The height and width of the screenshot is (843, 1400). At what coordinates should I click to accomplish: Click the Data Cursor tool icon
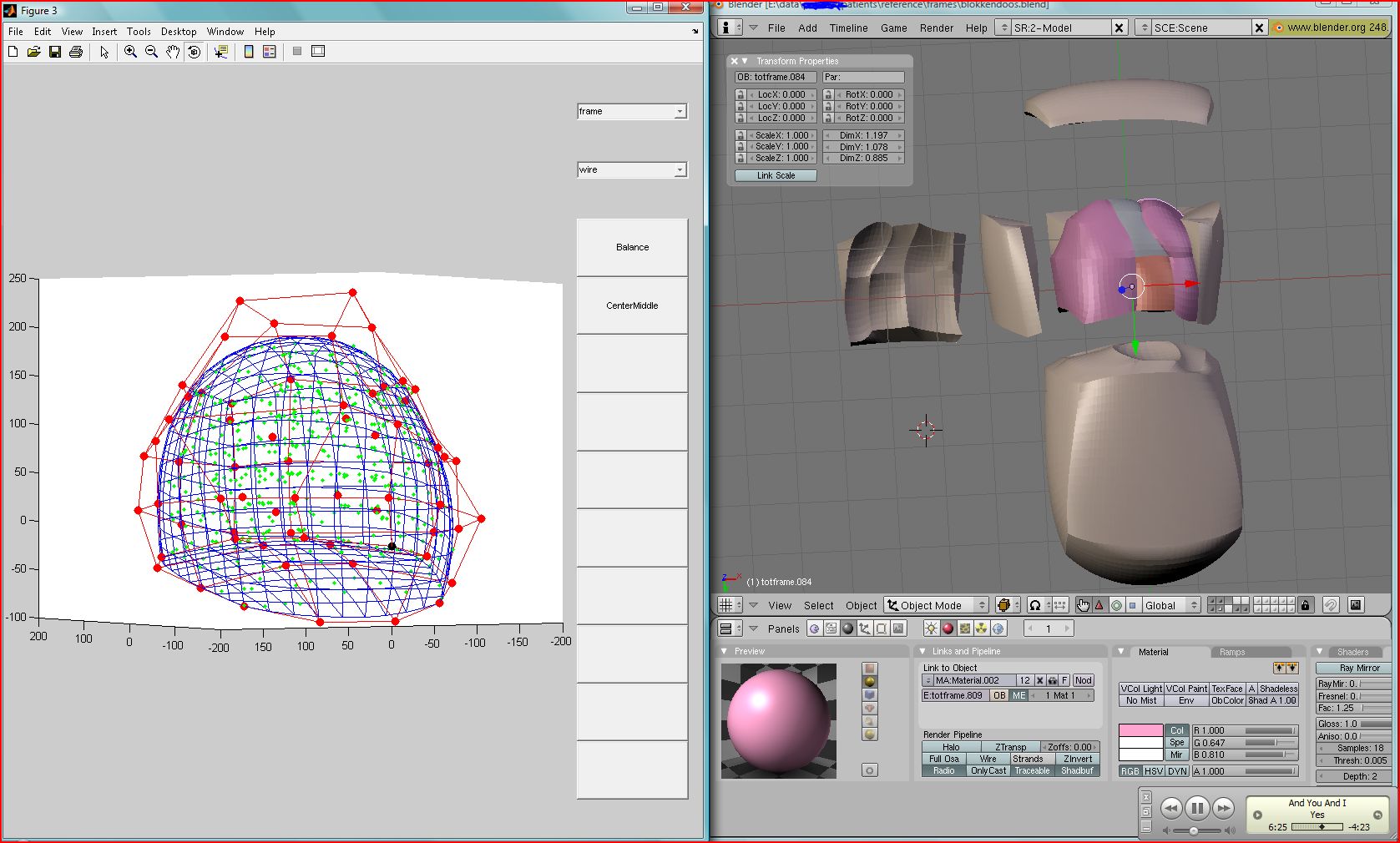pyautogui.click(x=220, y=52)
